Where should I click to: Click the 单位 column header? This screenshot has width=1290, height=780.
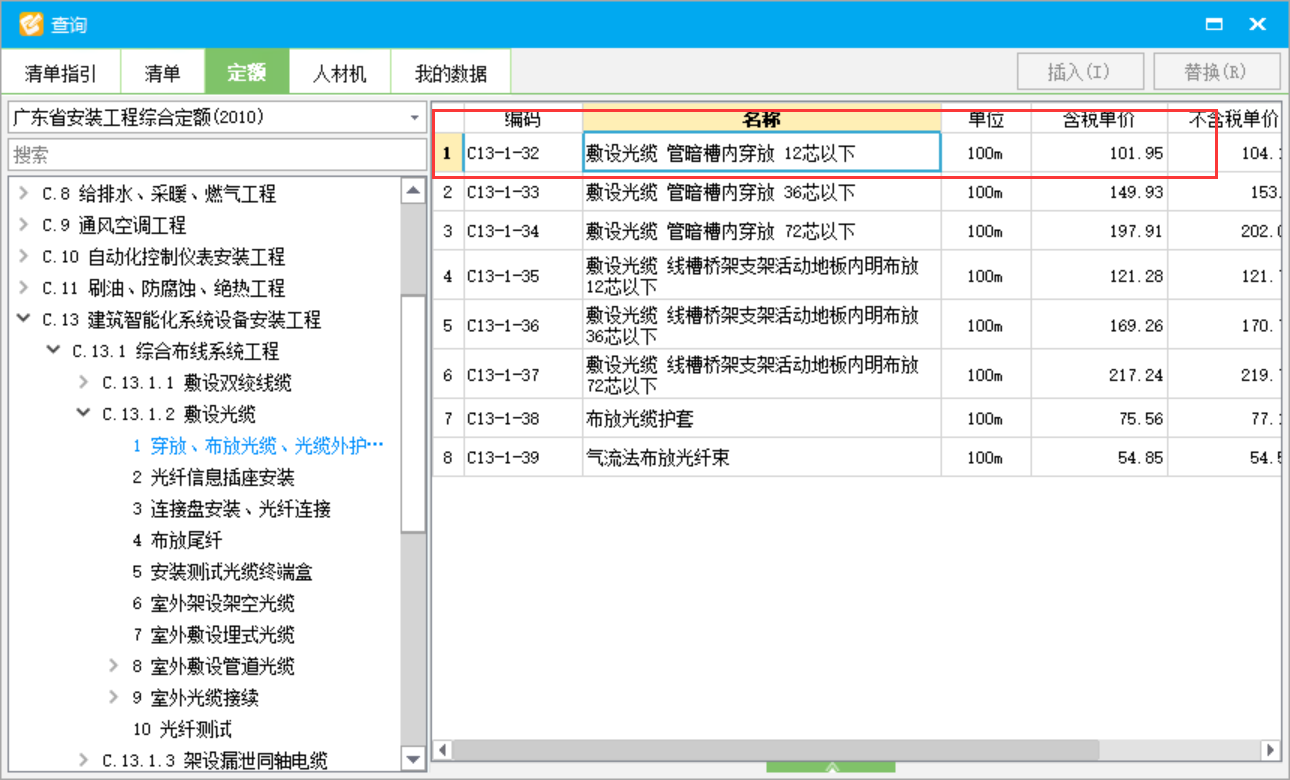click(x=986, y=120)
